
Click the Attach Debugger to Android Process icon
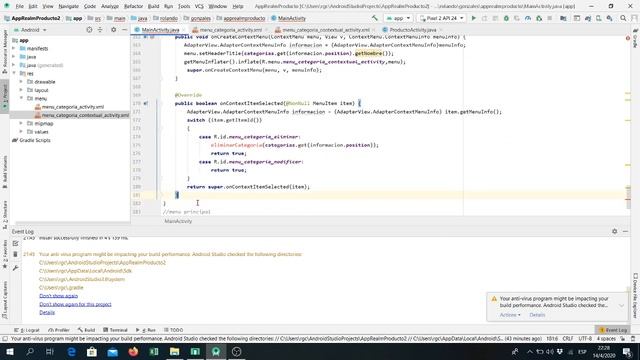pos(539,18)
